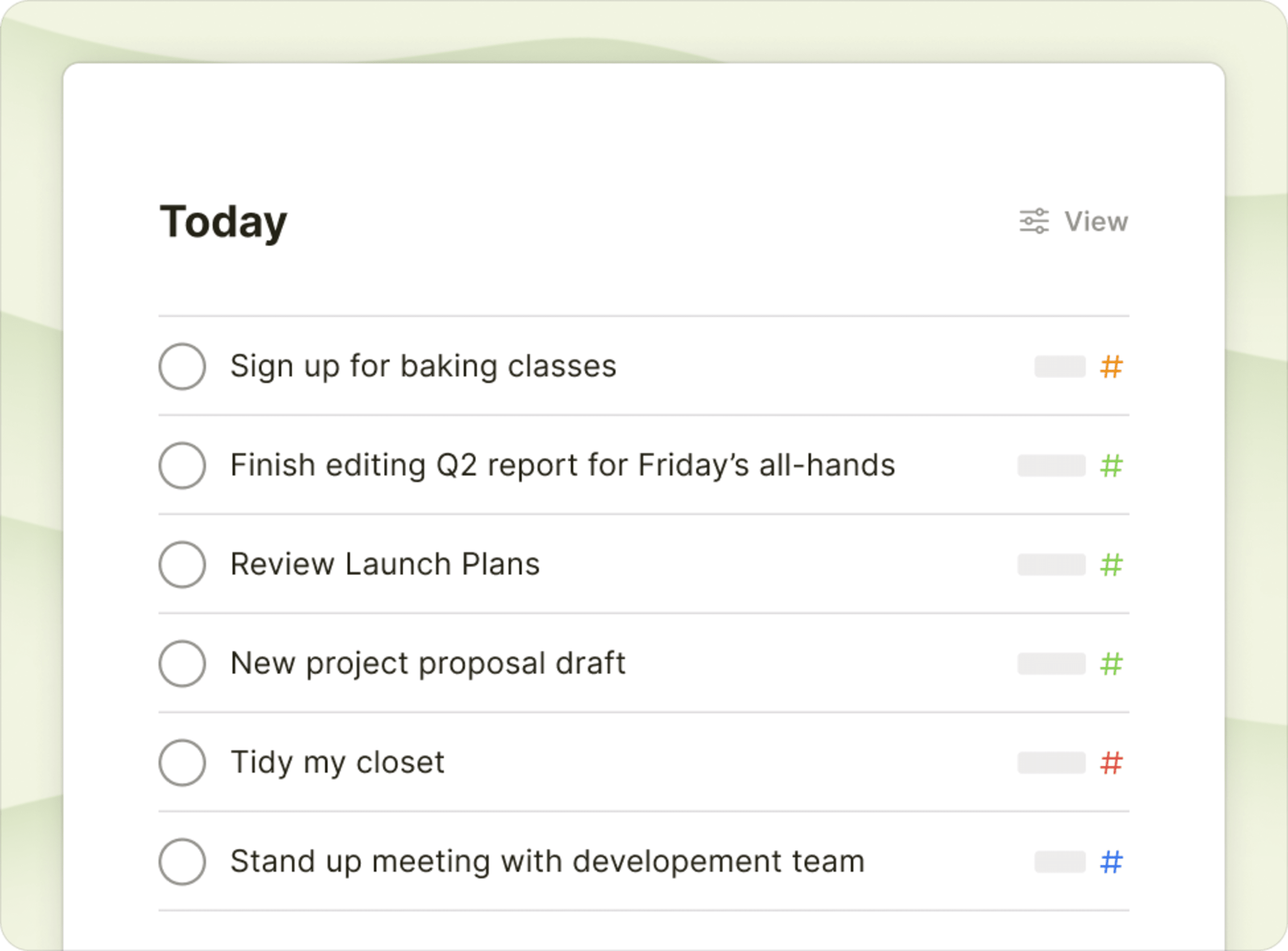Click the sliders icon next to View
Image resolution: width=1288 pixels, height=951 pixels.
1035,221
